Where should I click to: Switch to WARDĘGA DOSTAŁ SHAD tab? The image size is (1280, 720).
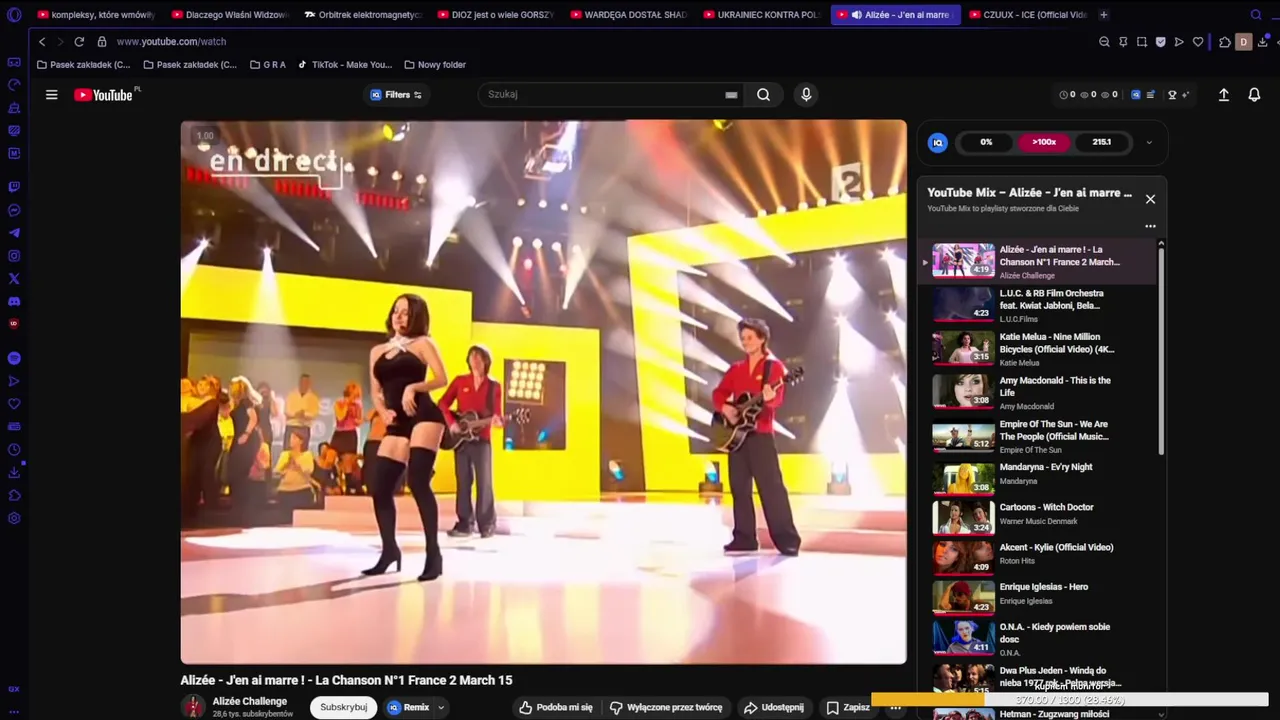[x=629, y=15]
